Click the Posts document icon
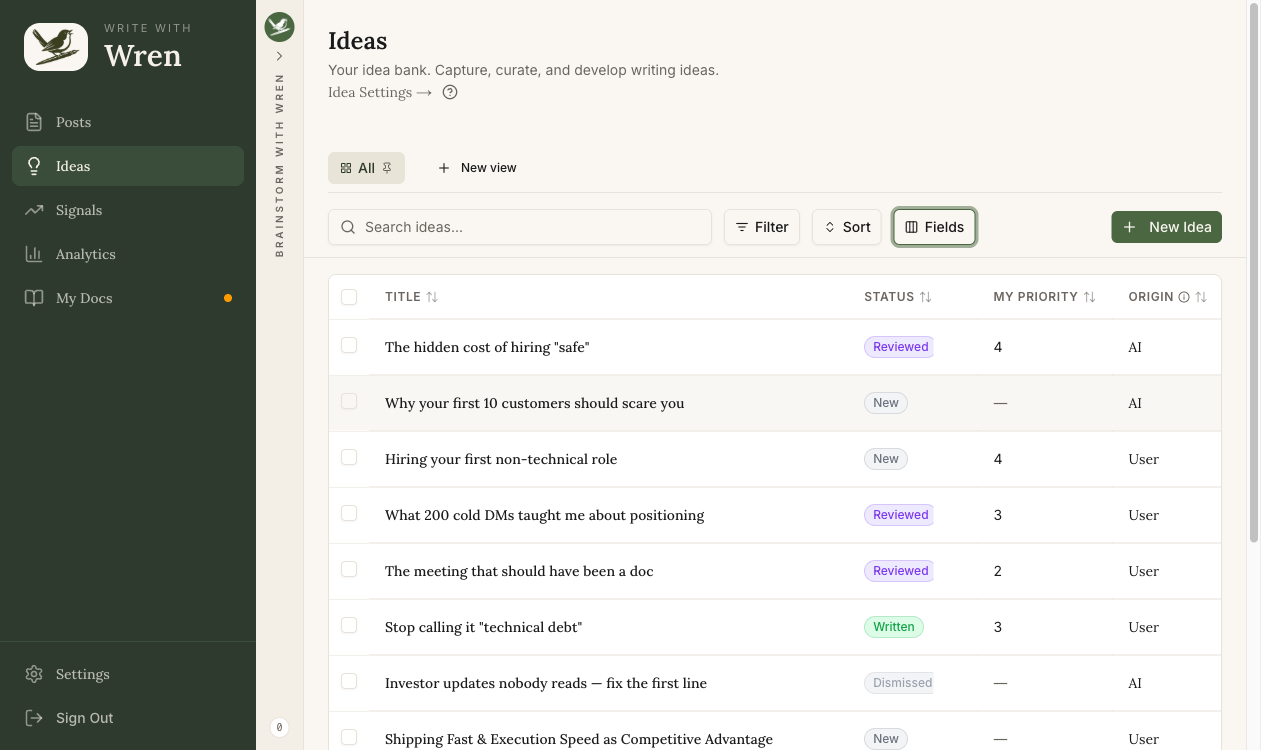1261x750 pixels. coord(34,122)
